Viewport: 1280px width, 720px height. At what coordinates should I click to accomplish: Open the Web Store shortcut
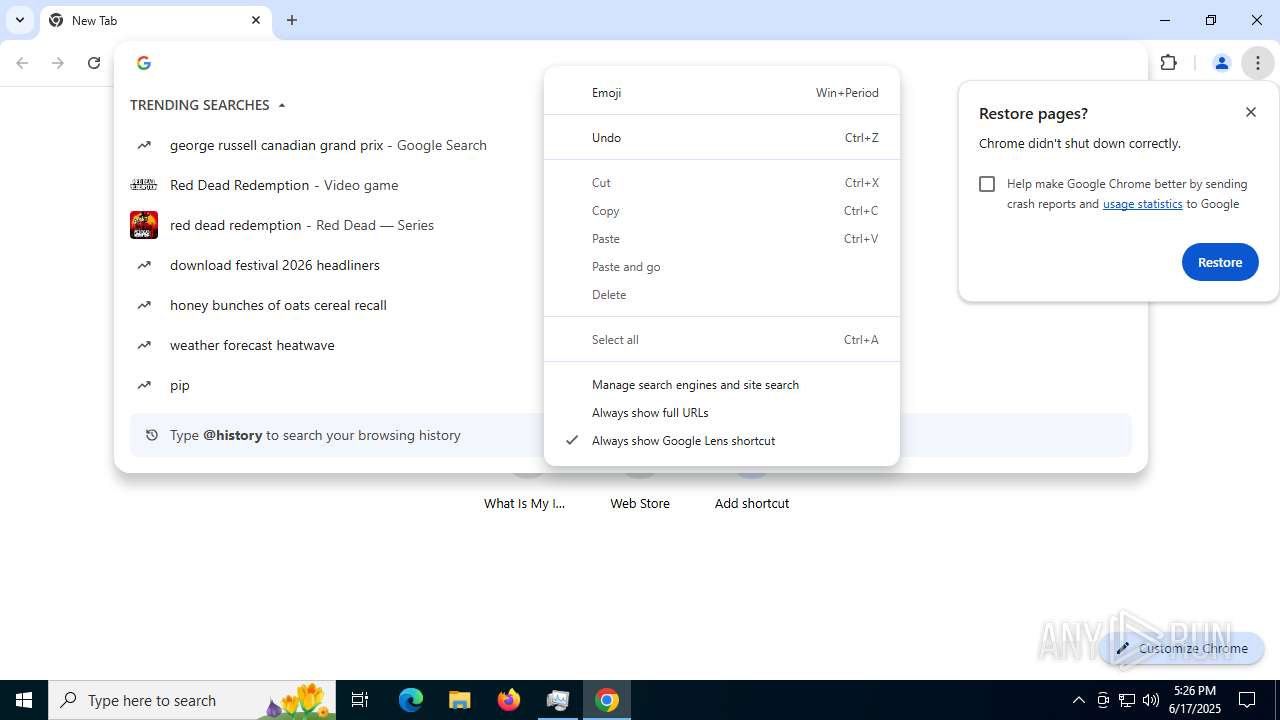(x=640, y=503)
